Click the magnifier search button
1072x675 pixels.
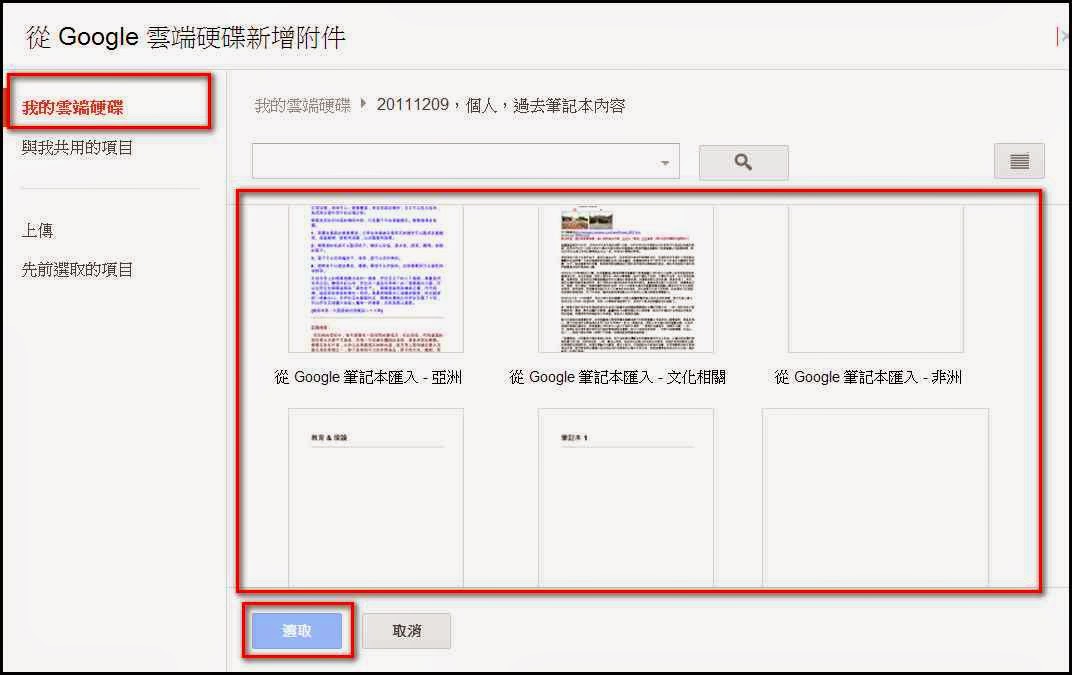pyautogui.click(x=743, y=162)
